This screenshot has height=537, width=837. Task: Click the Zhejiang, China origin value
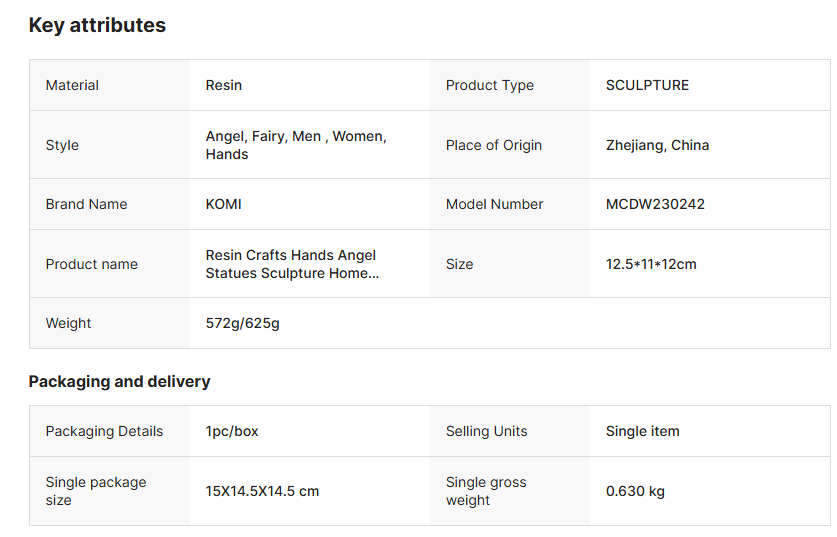[x=657, y=145]
